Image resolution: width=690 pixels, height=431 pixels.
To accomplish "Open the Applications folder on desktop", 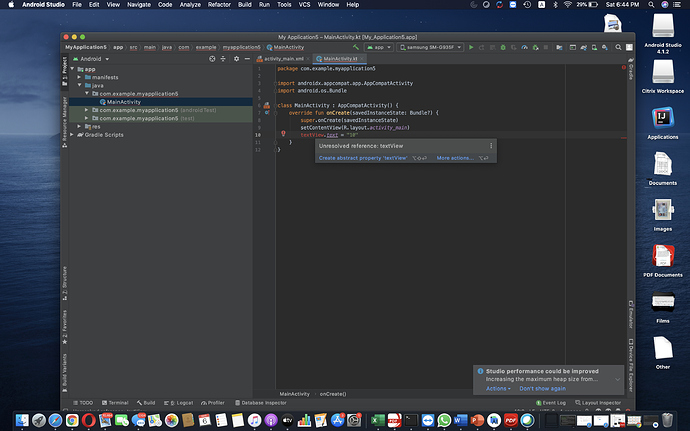I will point(663,123).
